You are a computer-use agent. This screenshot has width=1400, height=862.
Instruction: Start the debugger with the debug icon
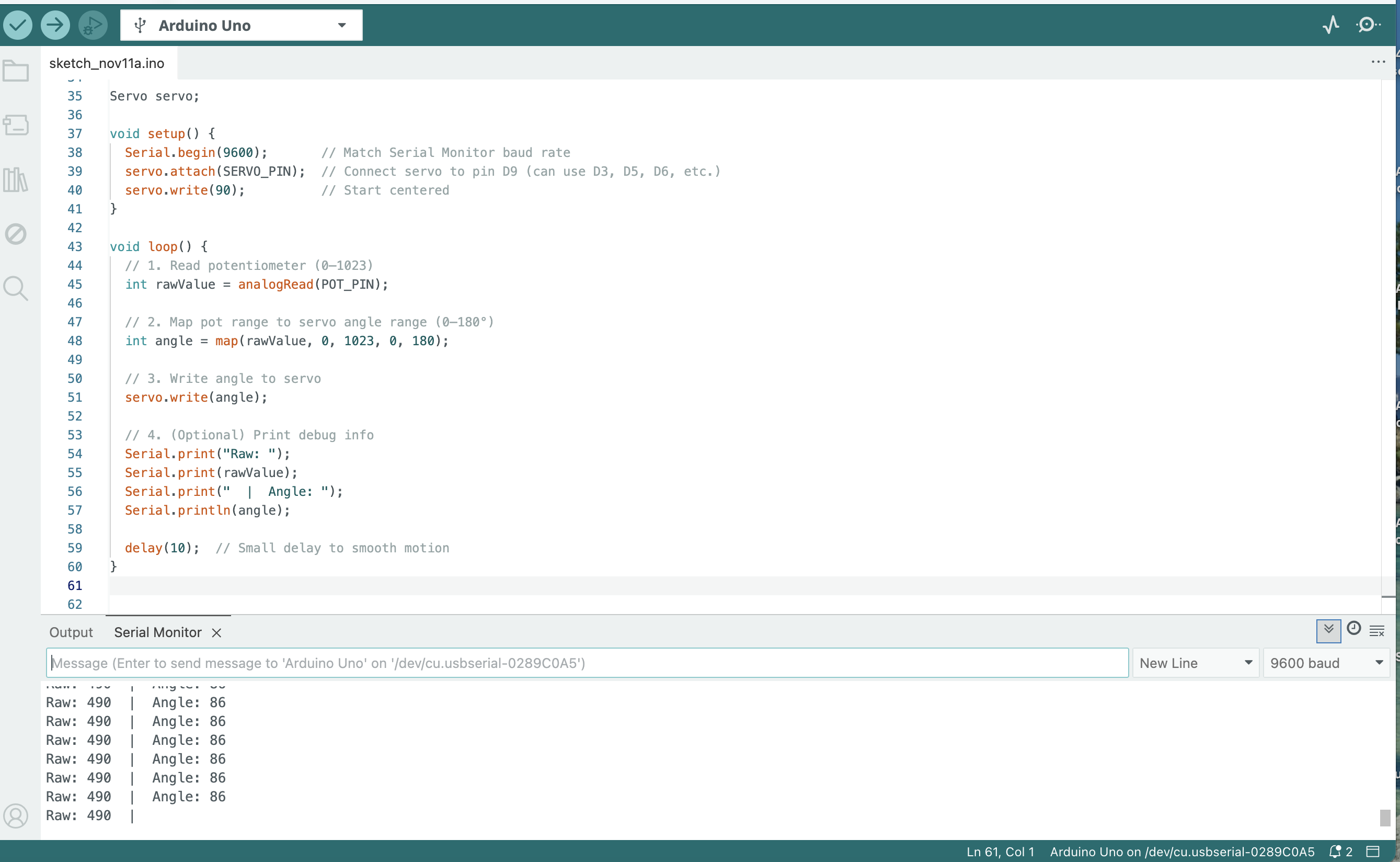click(93, 25)
